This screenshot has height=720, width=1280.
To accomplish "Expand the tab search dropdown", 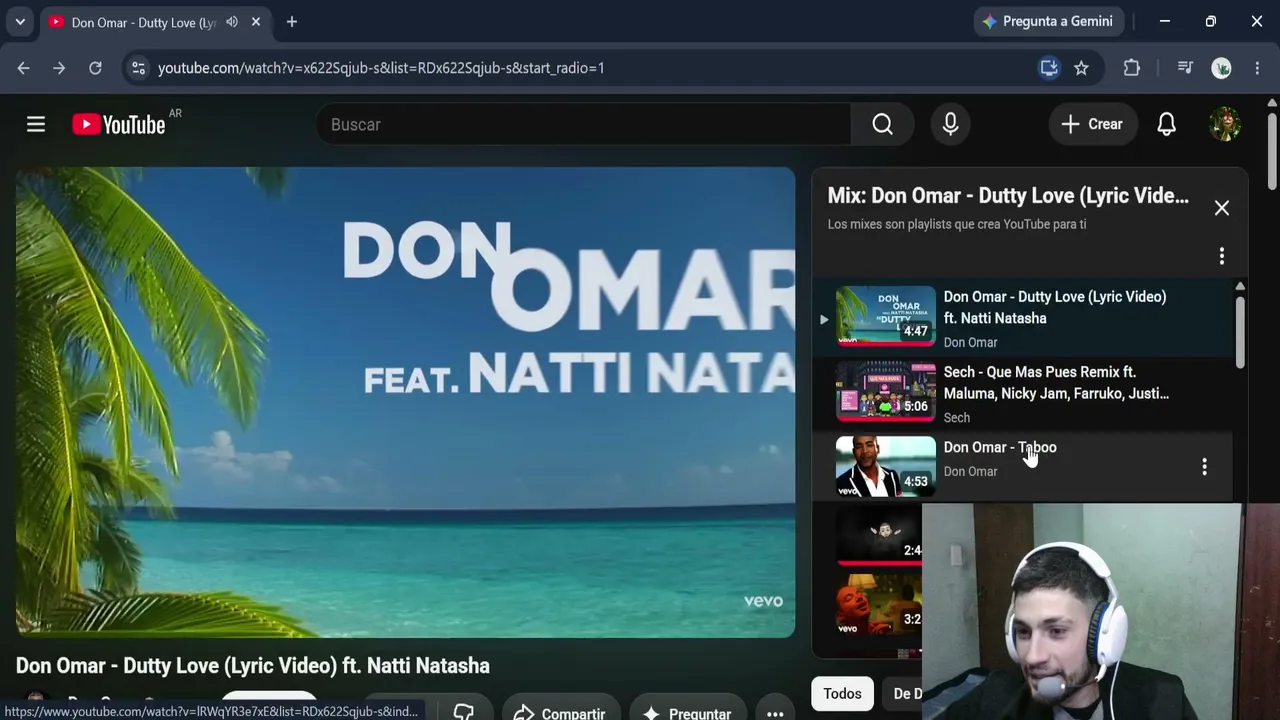I will click(20, 22).
